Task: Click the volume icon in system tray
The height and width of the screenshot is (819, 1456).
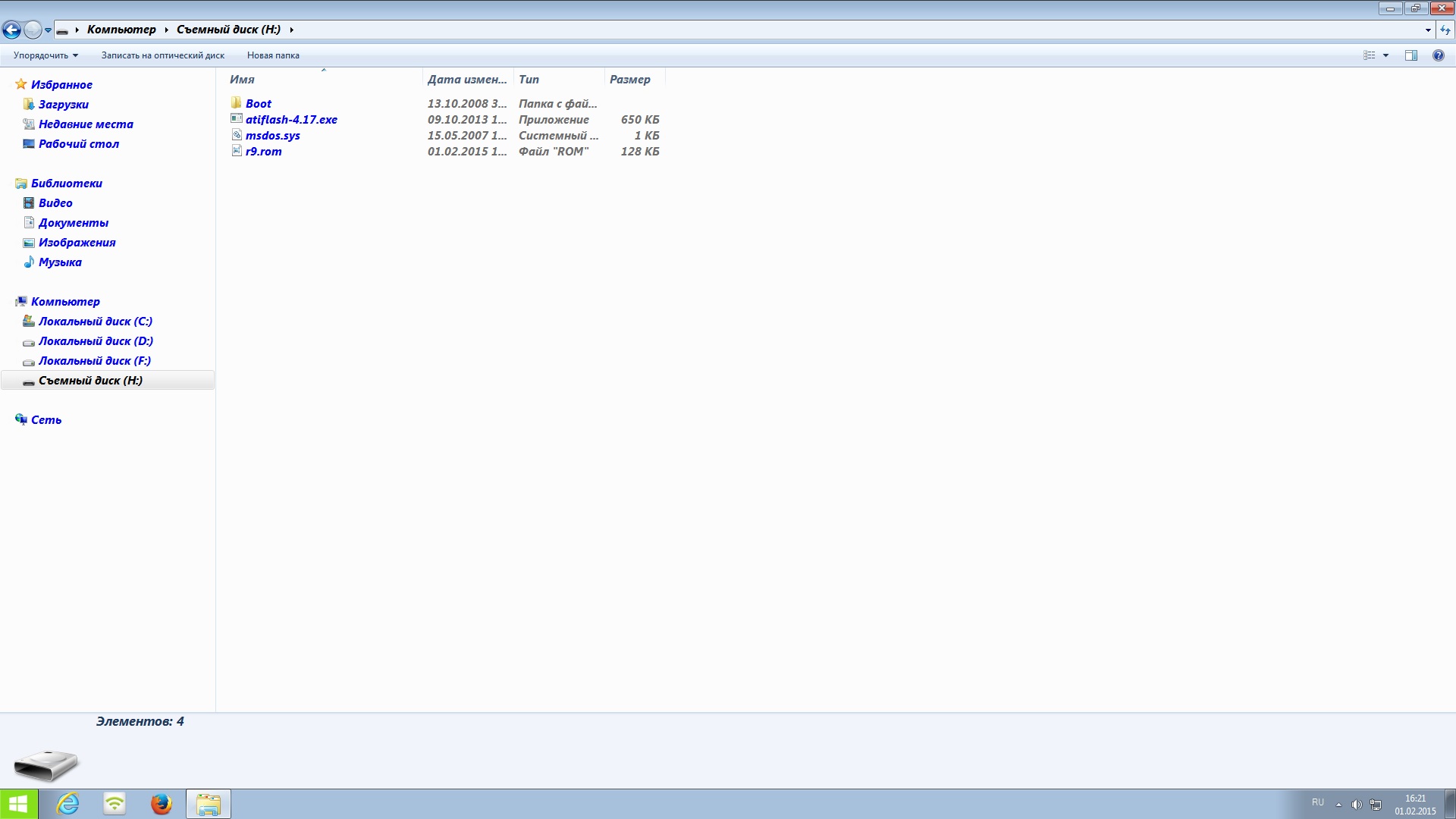Action: pyautogui.click(x=1356, y=805)
